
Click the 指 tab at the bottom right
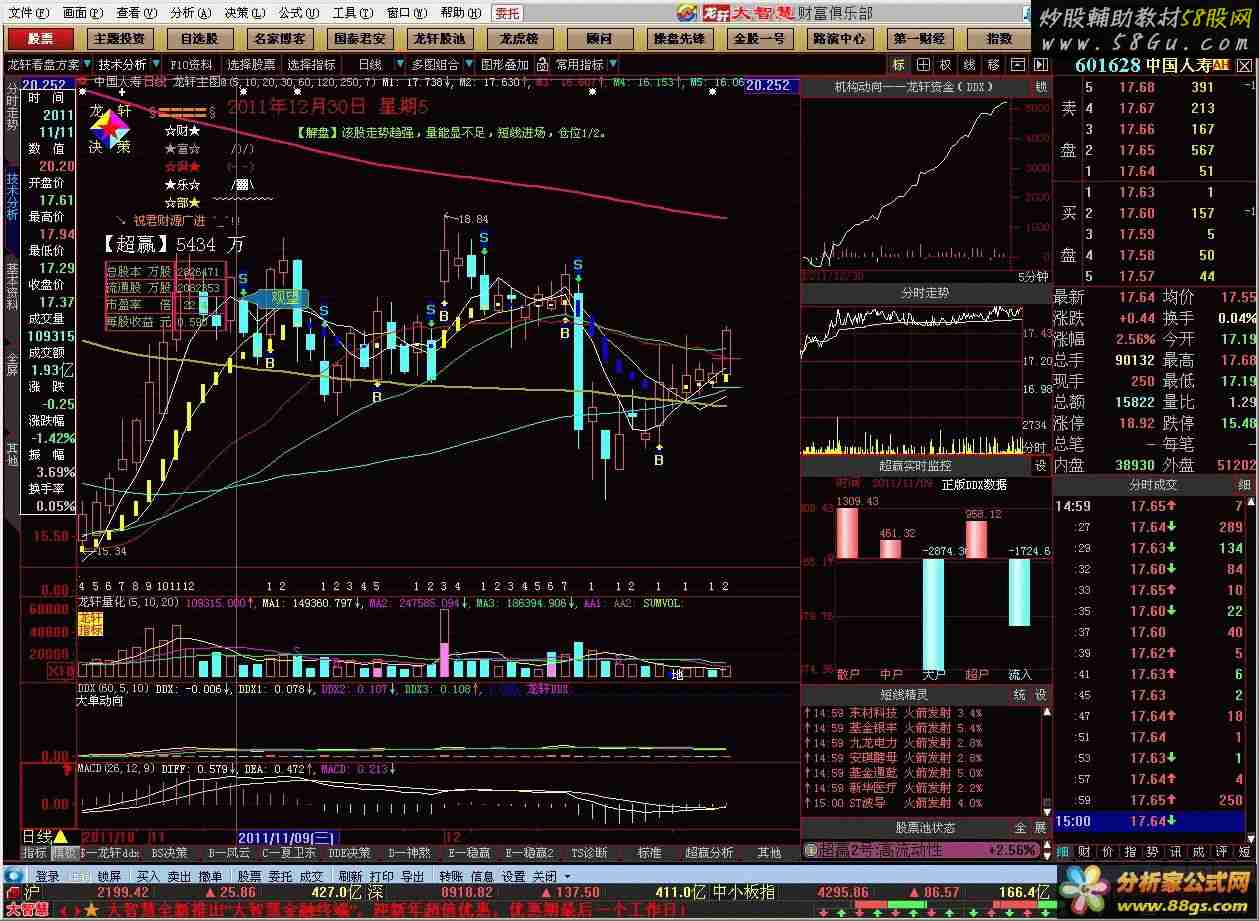pos(1129,852)
